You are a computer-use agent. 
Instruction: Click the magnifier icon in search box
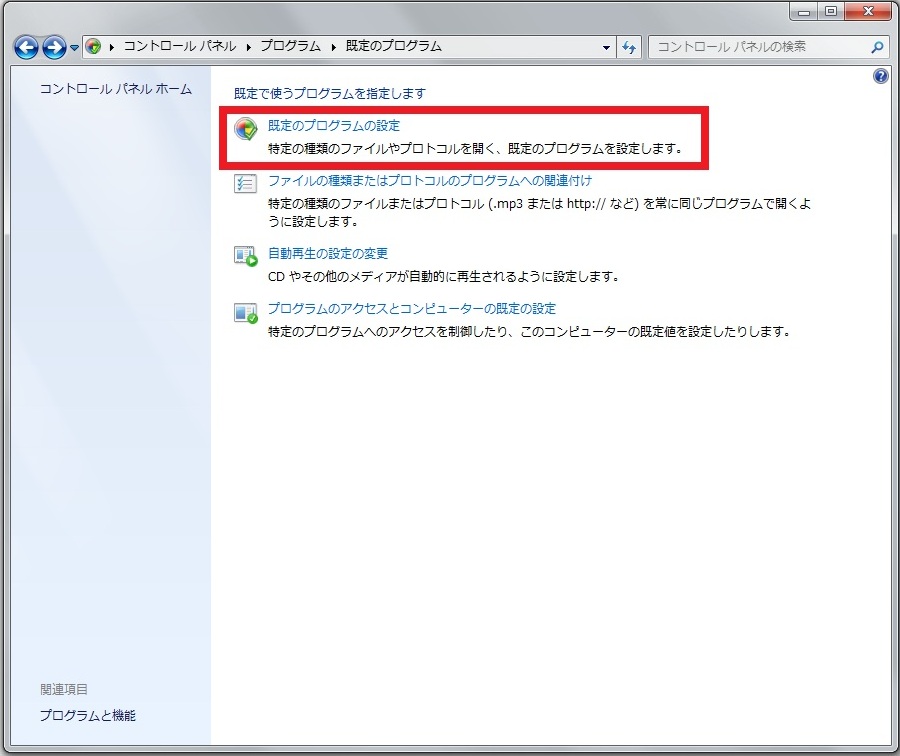click(x=877, y=47)
